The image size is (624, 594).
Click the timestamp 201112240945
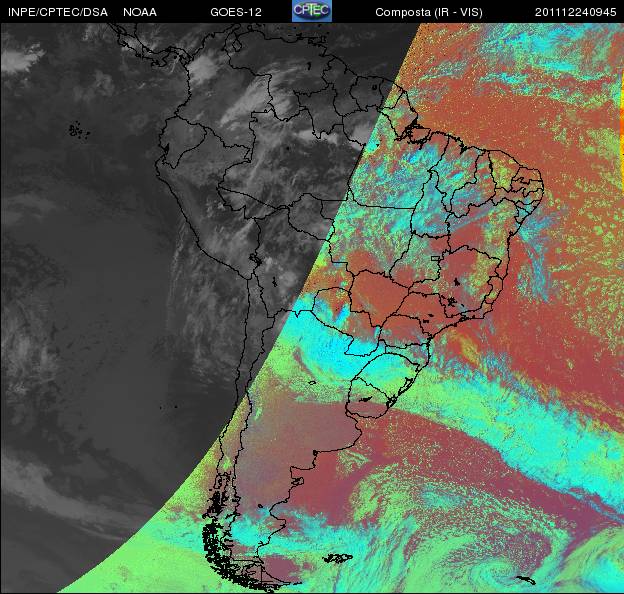[575, 12]
